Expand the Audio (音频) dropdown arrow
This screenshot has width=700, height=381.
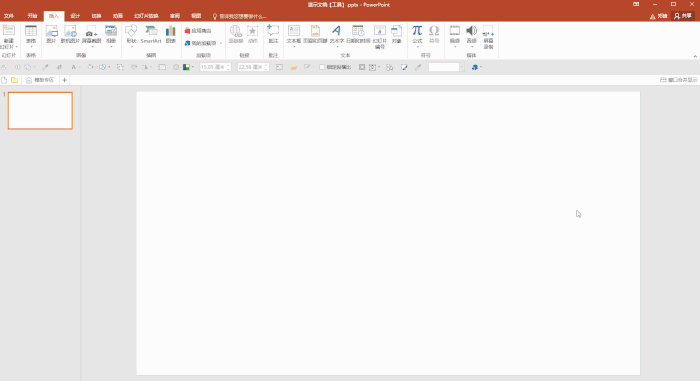click(x=472, y=46)
